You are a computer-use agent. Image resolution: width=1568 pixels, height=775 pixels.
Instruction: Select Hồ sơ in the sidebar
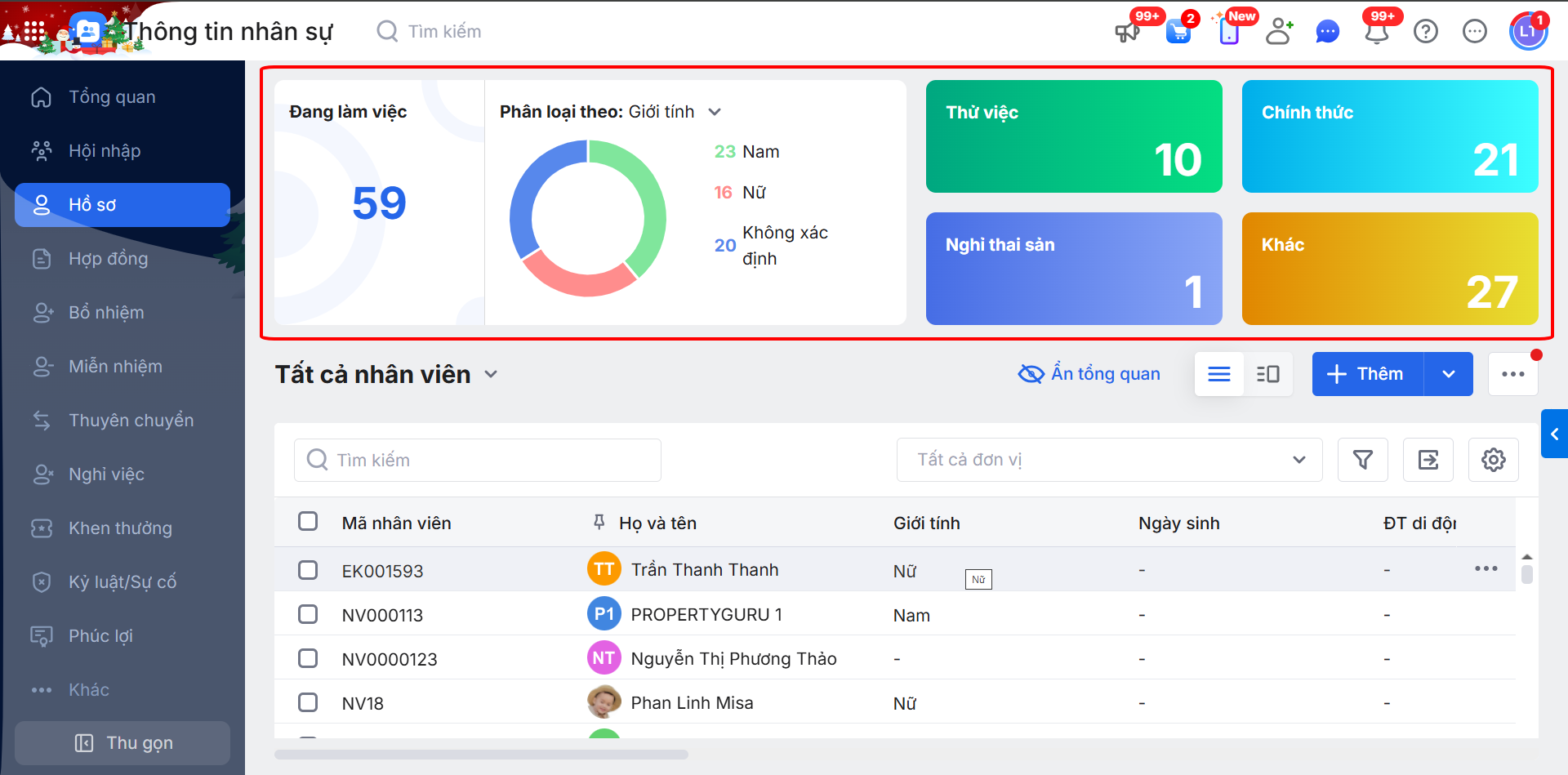pyautogui.click(x=122, y=205)
